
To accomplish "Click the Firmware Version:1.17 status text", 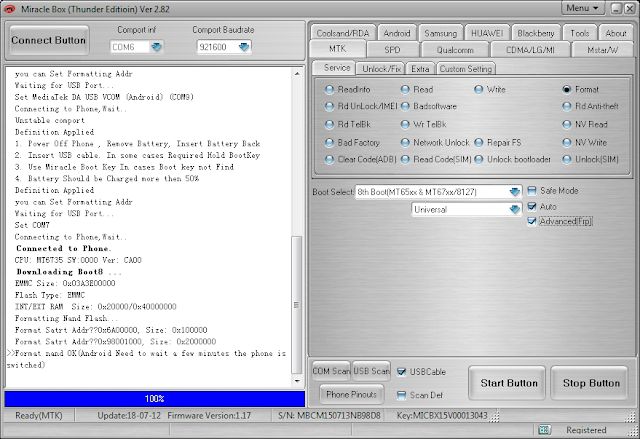I will (x=209, y=415).
